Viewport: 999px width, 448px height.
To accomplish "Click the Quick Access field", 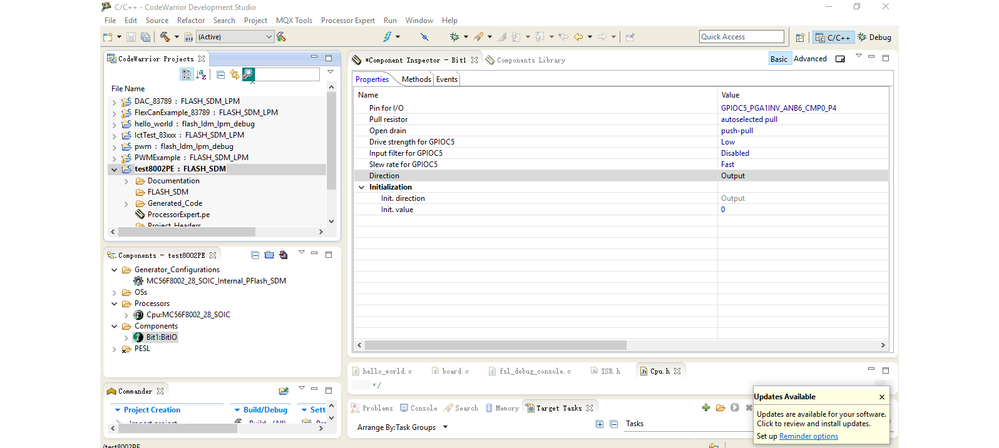I will pyautogui.click(x=742, y=37).
